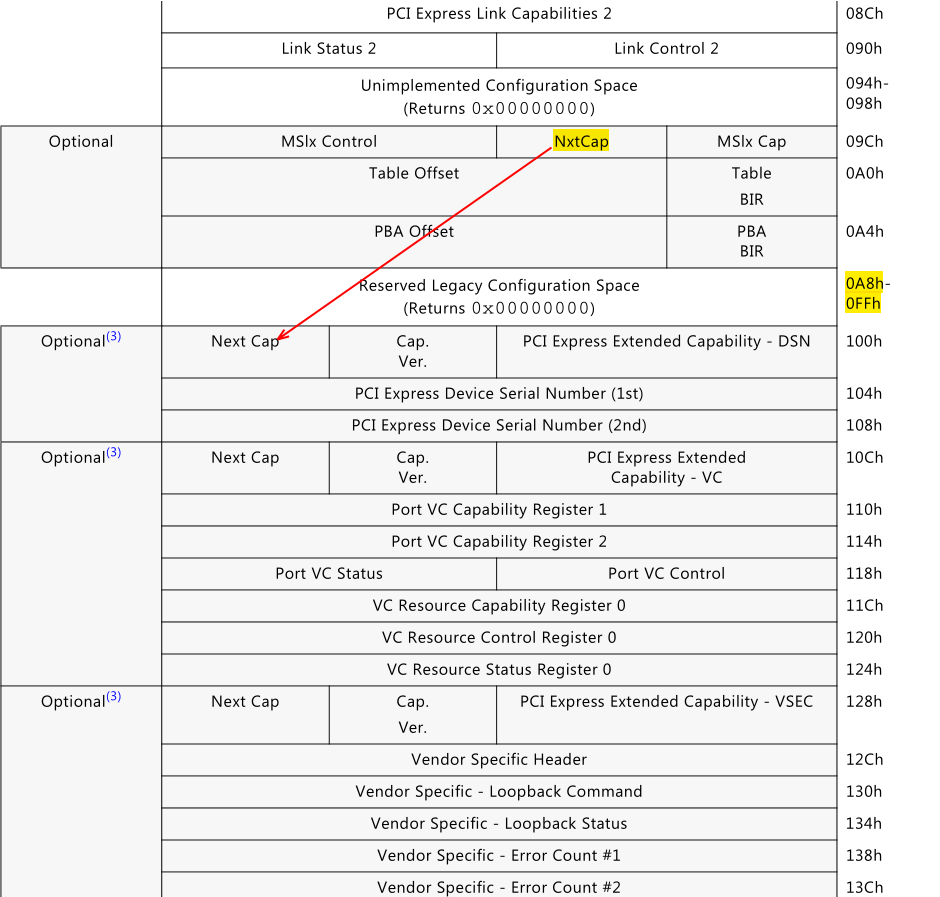Click the Vendor Specific Header row
Image resolution: width=940 pixels, height=897 pixels.
coord(499,760)
